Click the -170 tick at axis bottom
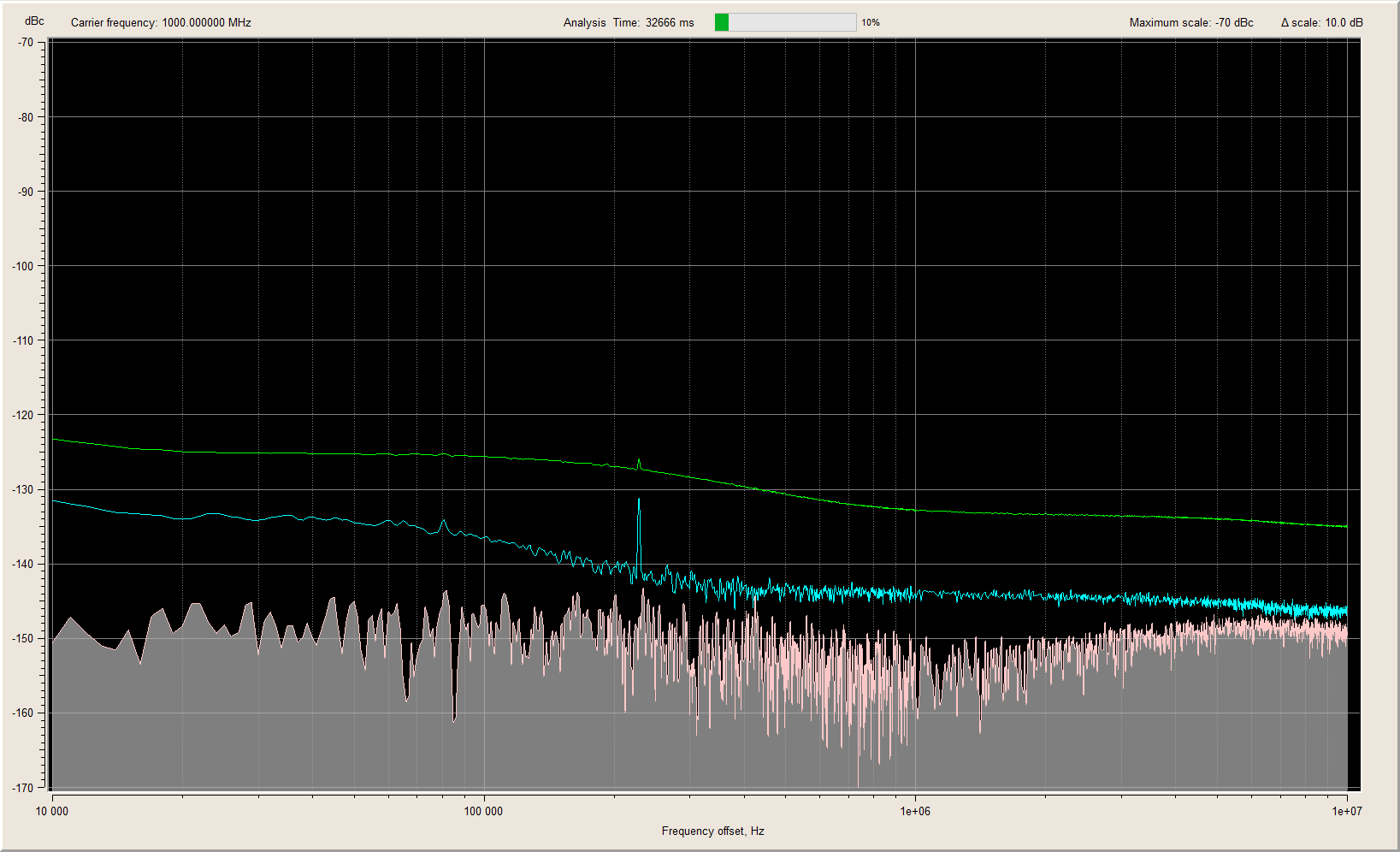This screenshot has width=1400, height=852. 23,788
